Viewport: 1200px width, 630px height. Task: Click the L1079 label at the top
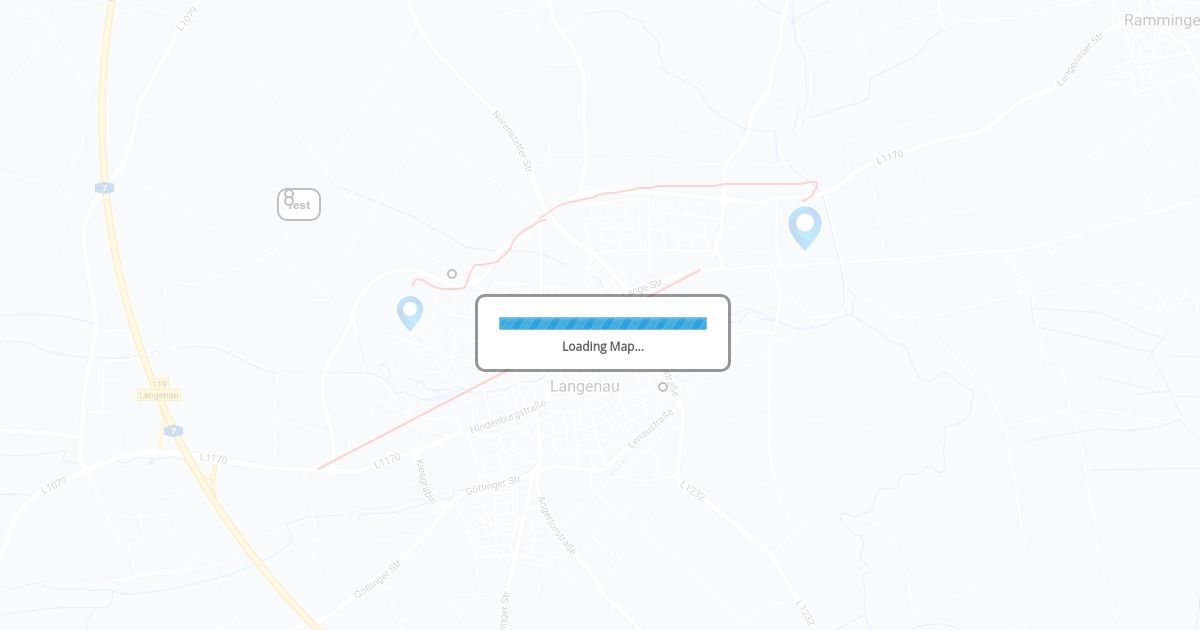(x=187, y=19)
